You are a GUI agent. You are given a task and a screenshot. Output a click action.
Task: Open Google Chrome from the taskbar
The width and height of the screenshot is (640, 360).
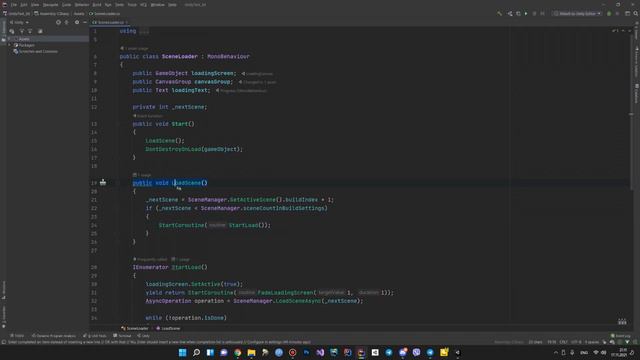(x=238, y=352)
